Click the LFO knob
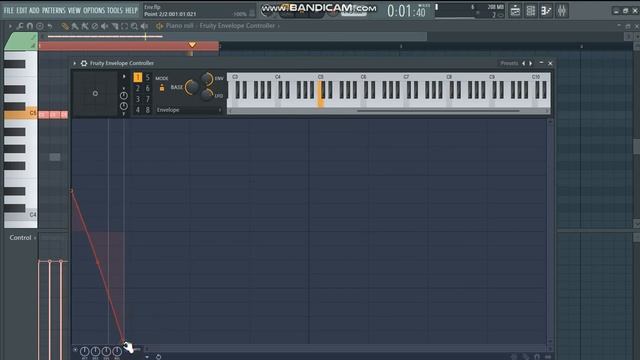The height and width of the screenshot is (360, 640). [207, 95]
